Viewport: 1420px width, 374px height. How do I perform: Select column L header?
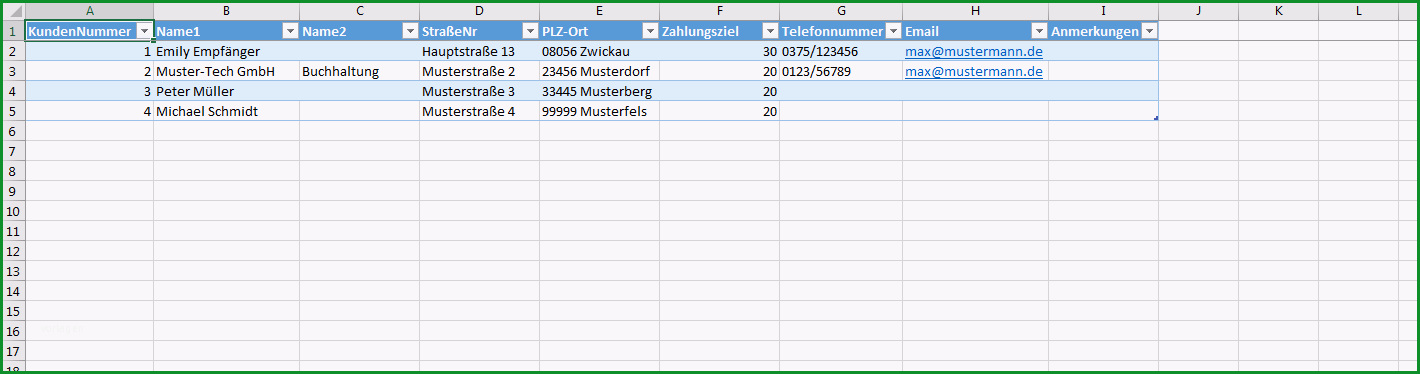coord(1358,10)
